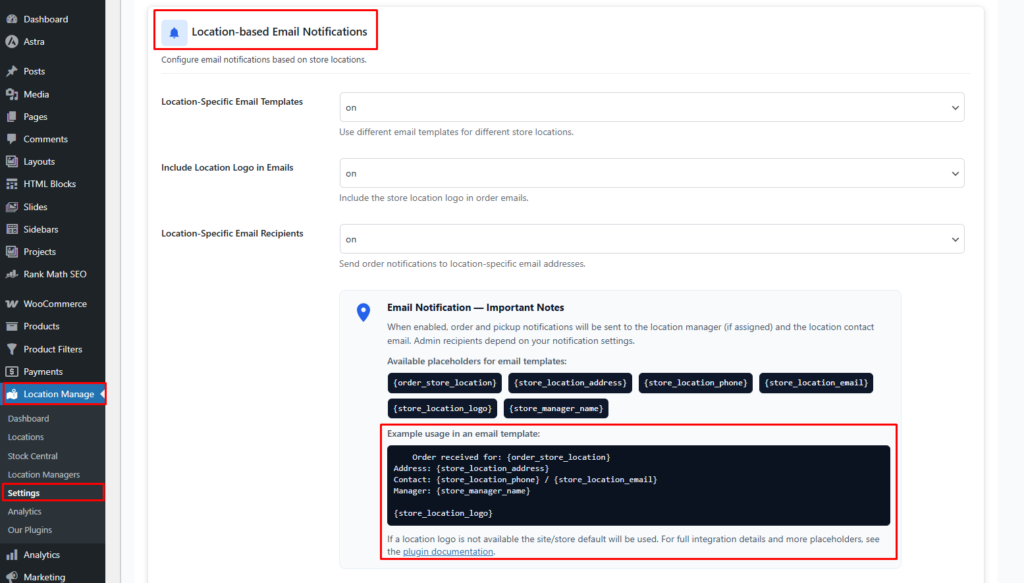Open Include Location Logo in Emails dropdown
This screenshot has width=1024, height=583.
tap(651, 173)
